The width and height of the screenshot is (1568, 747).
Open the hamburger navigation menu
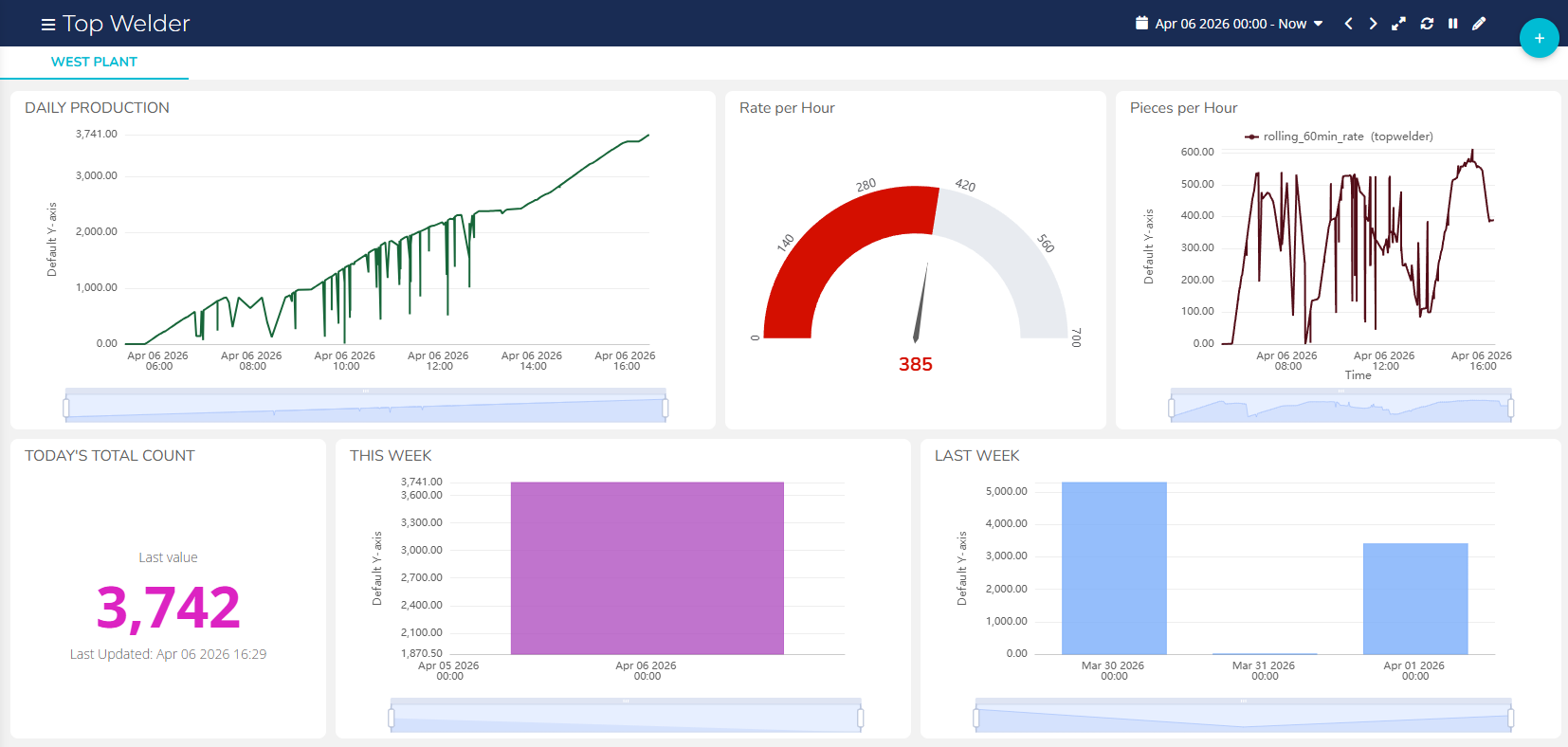click(x=48, y=25)
